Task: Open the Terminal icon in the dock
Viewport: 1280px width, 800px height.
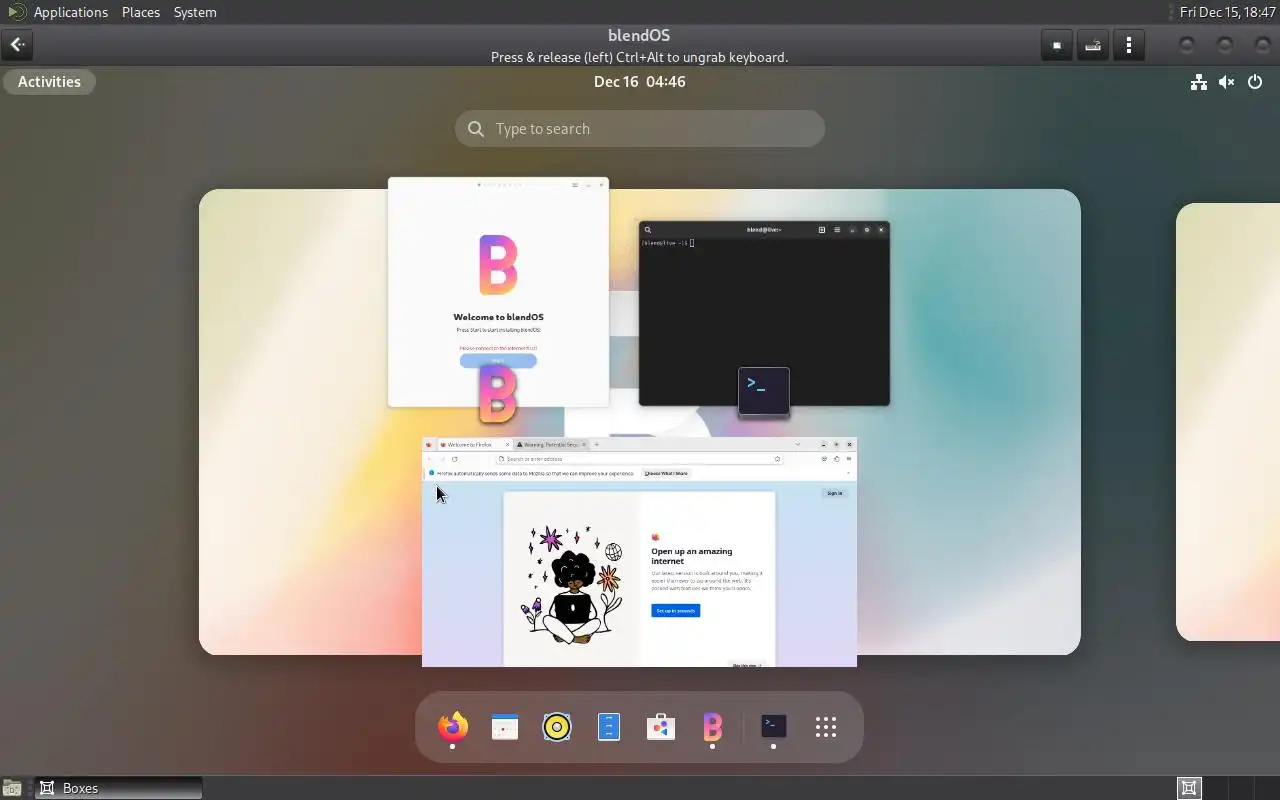Action: coord(773,727)
